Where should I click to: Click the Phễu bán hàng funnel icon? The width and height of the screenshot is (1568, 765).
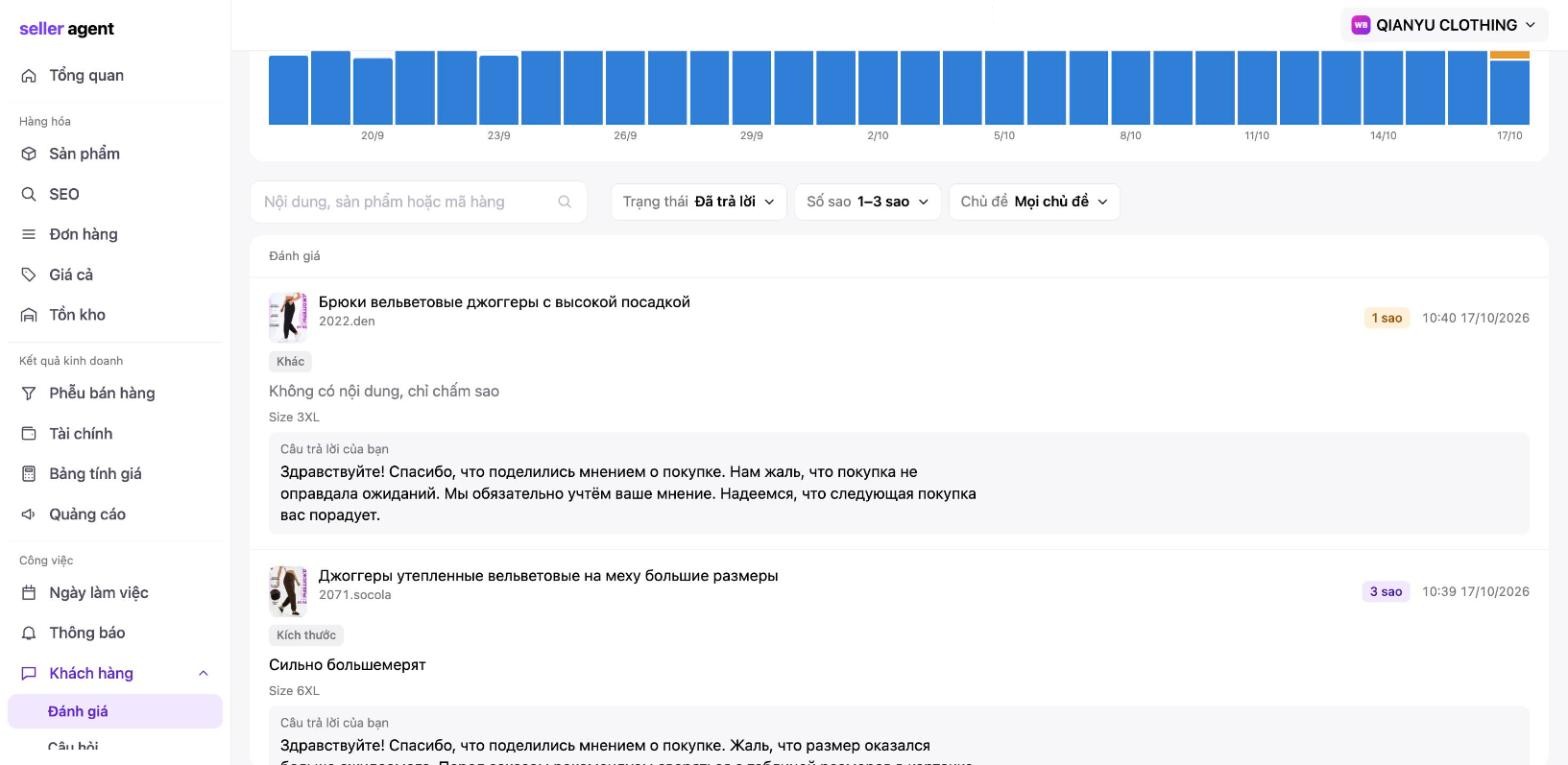[28, 393]
